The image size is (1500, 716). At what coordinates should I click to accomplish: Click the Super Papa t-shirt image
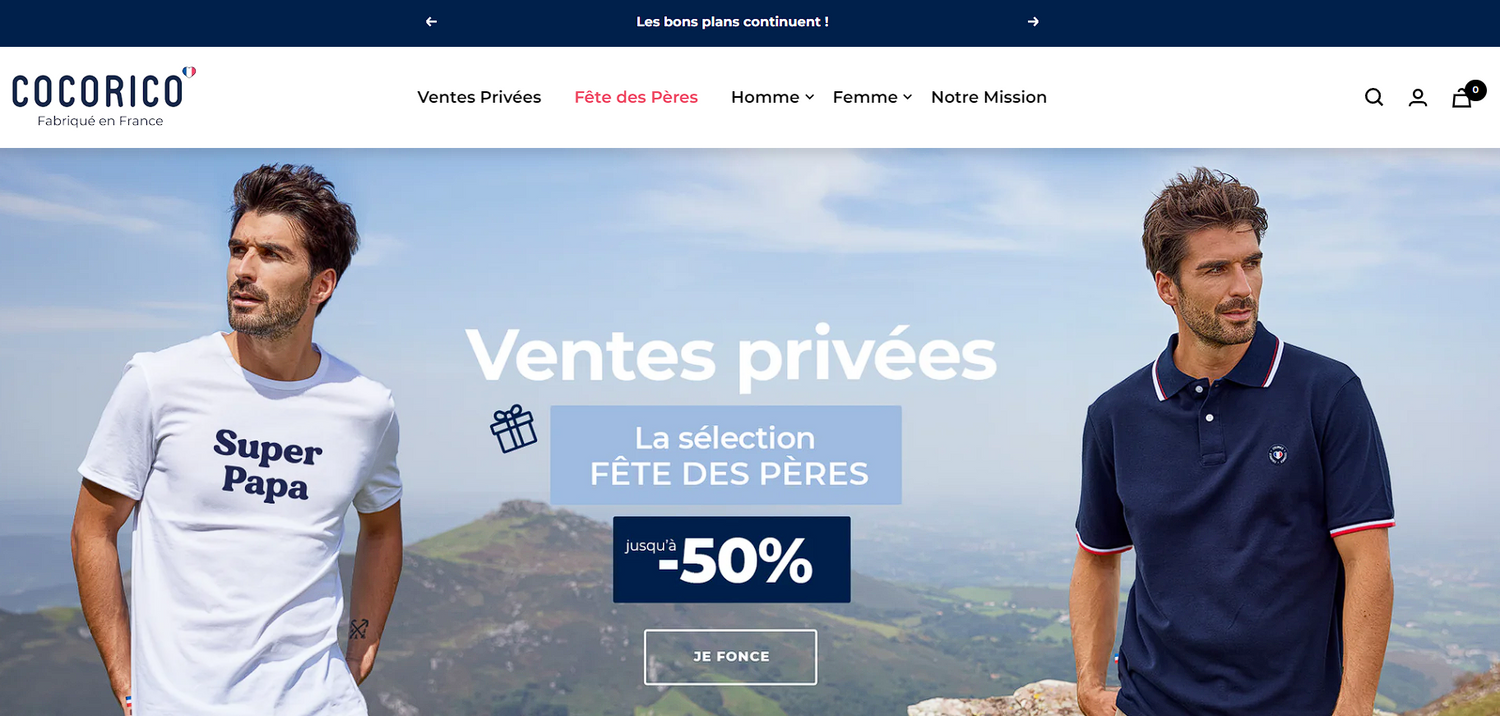point(240,520)
